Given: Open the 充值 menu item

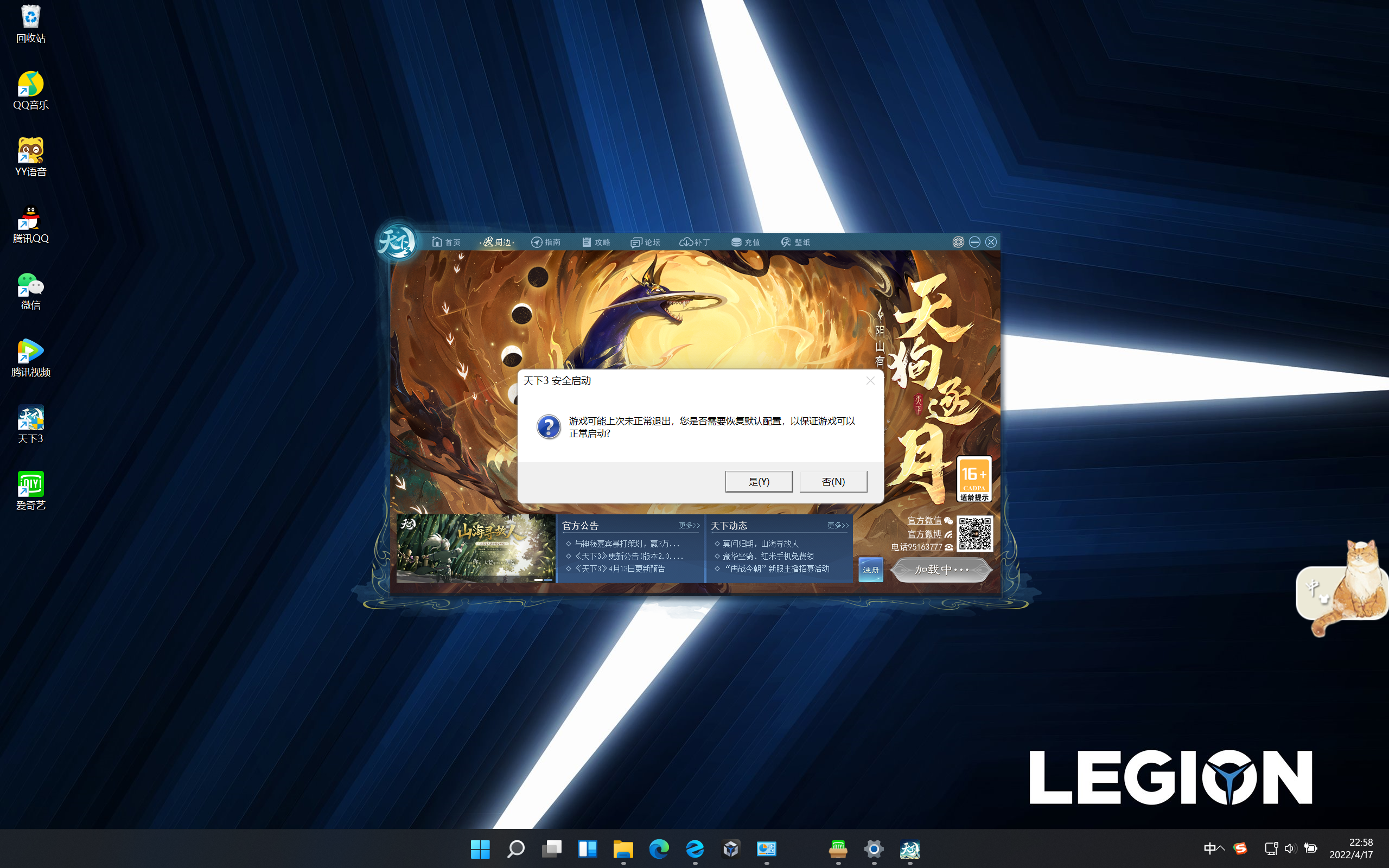Looking at the screenshot, I should coord(745,242).
